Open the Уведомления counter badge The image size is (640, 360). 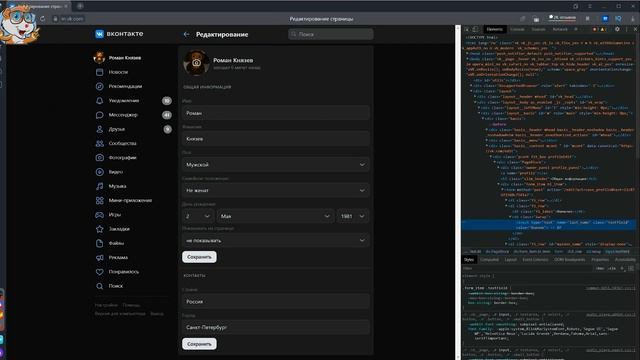pos(167,101)
